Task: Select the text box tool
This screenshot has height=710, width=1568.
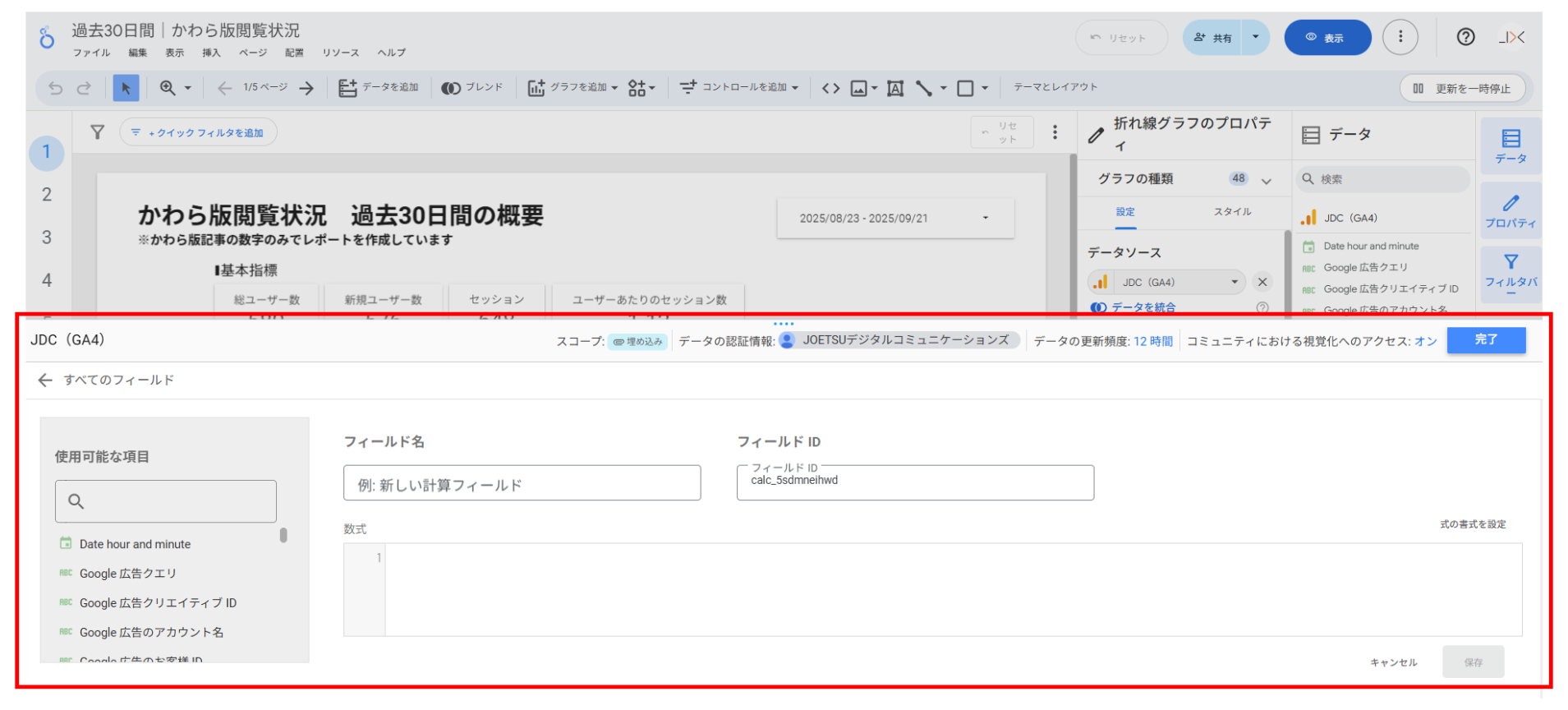Action: click(x=895, y=88)
